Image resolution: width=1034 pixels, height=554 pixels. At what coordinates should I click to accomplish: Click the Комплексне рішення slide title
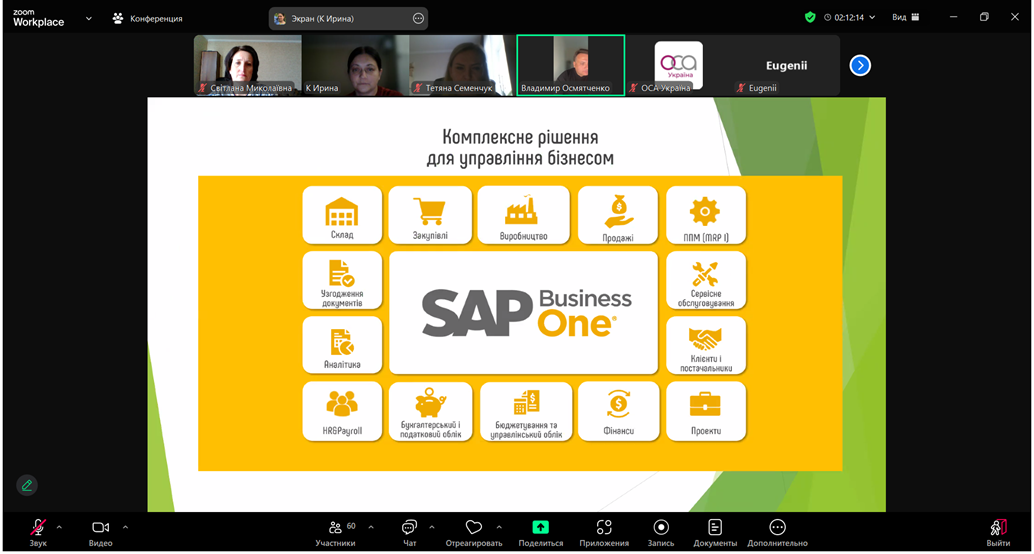tap(520, 148)
